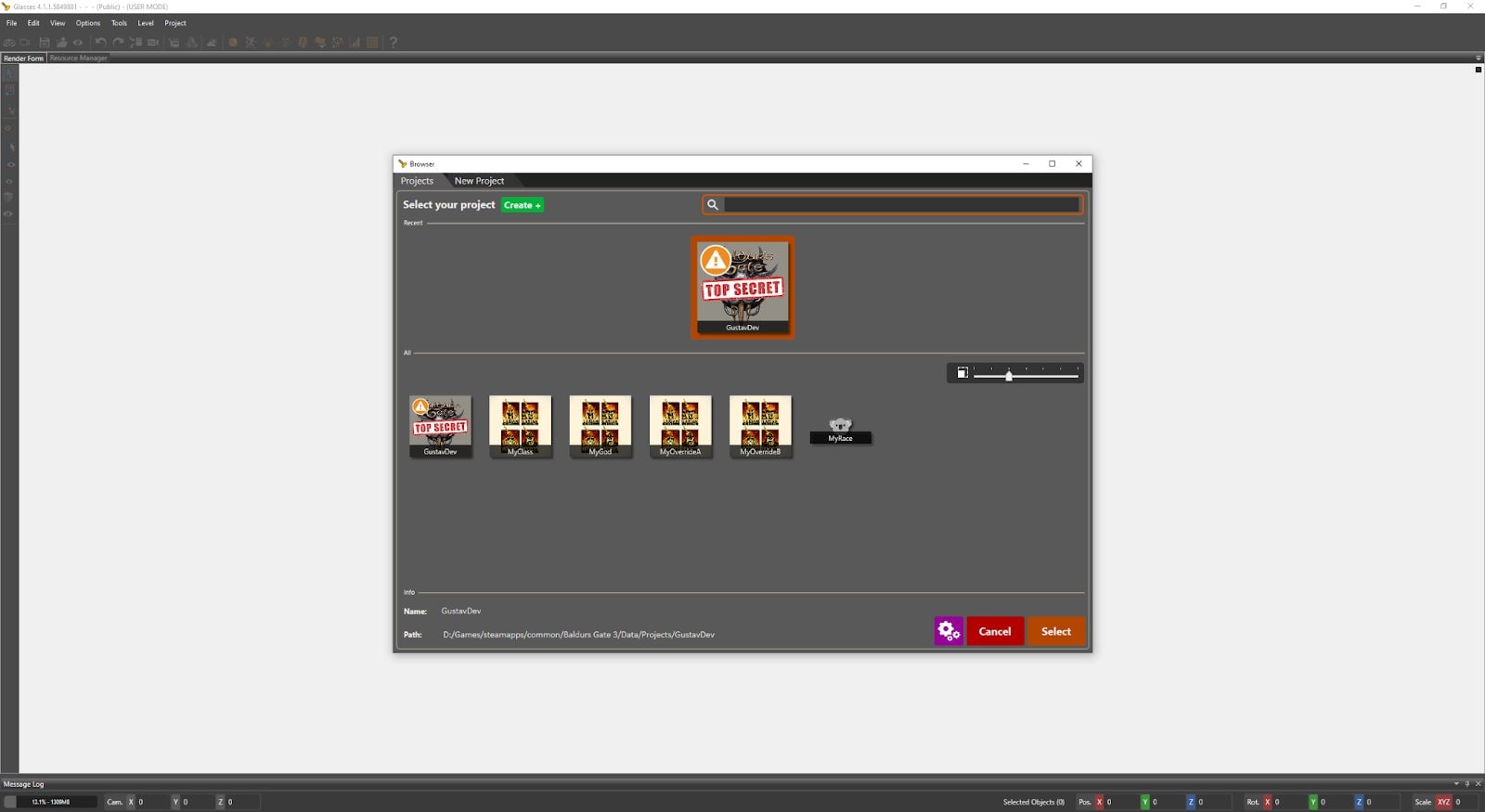Click the save floppy disk toolbar icon
Screen dimensions: 1485x812
pos(44,43)
